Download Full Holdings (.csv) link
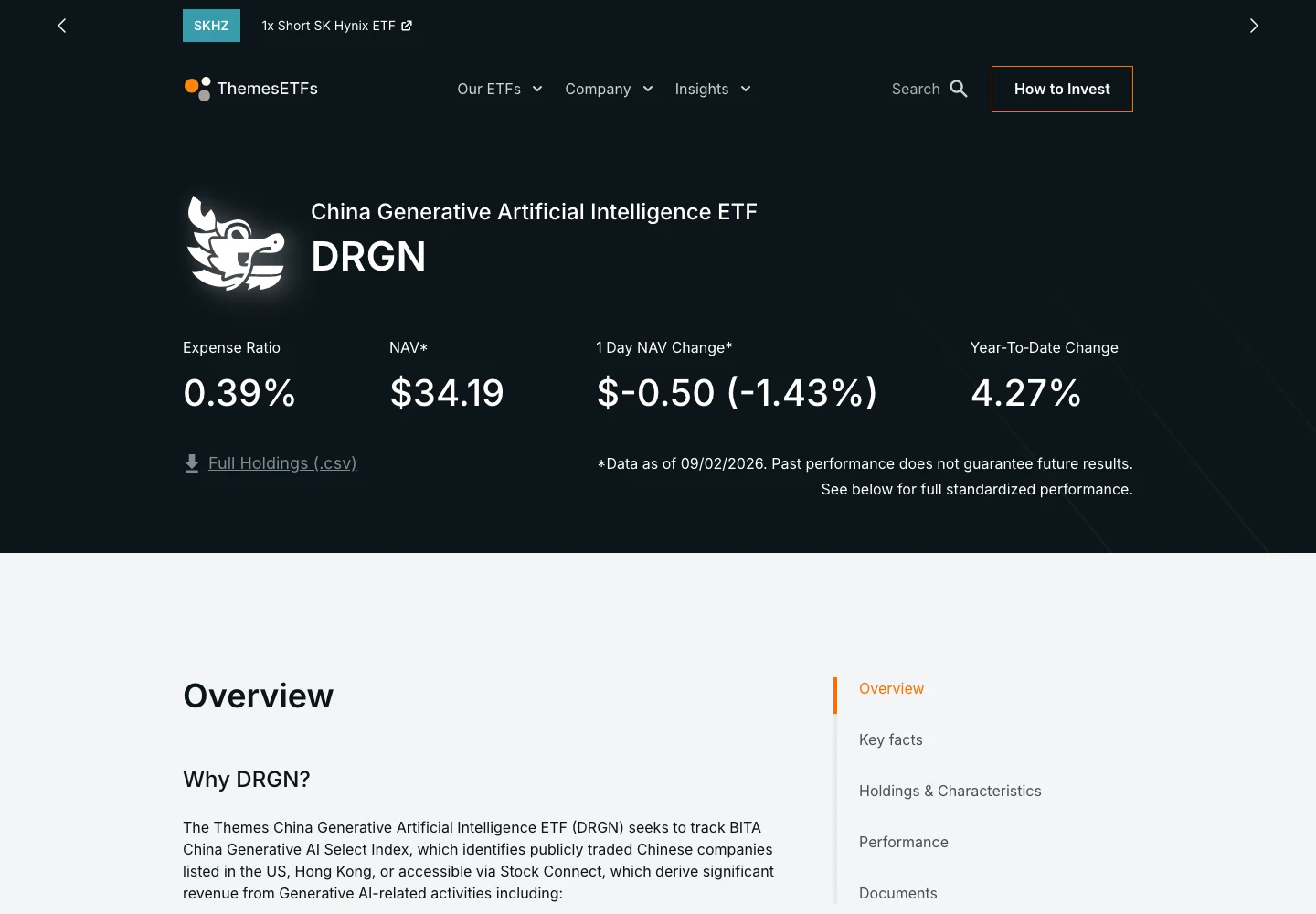The height and width of the screenshot is (914, 1316). 282,463
